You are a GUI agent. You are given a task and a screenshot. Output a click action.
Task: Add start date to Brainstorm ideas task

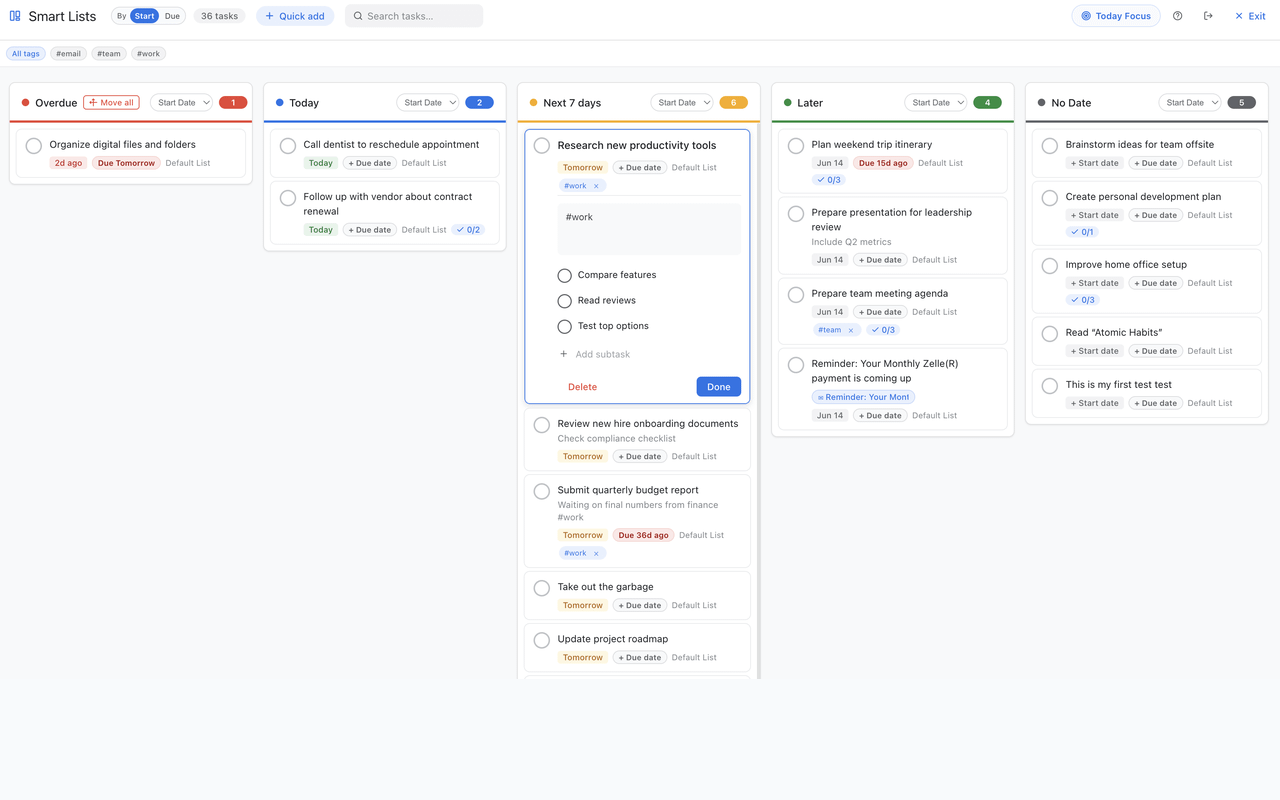(x=1095, y=163)
